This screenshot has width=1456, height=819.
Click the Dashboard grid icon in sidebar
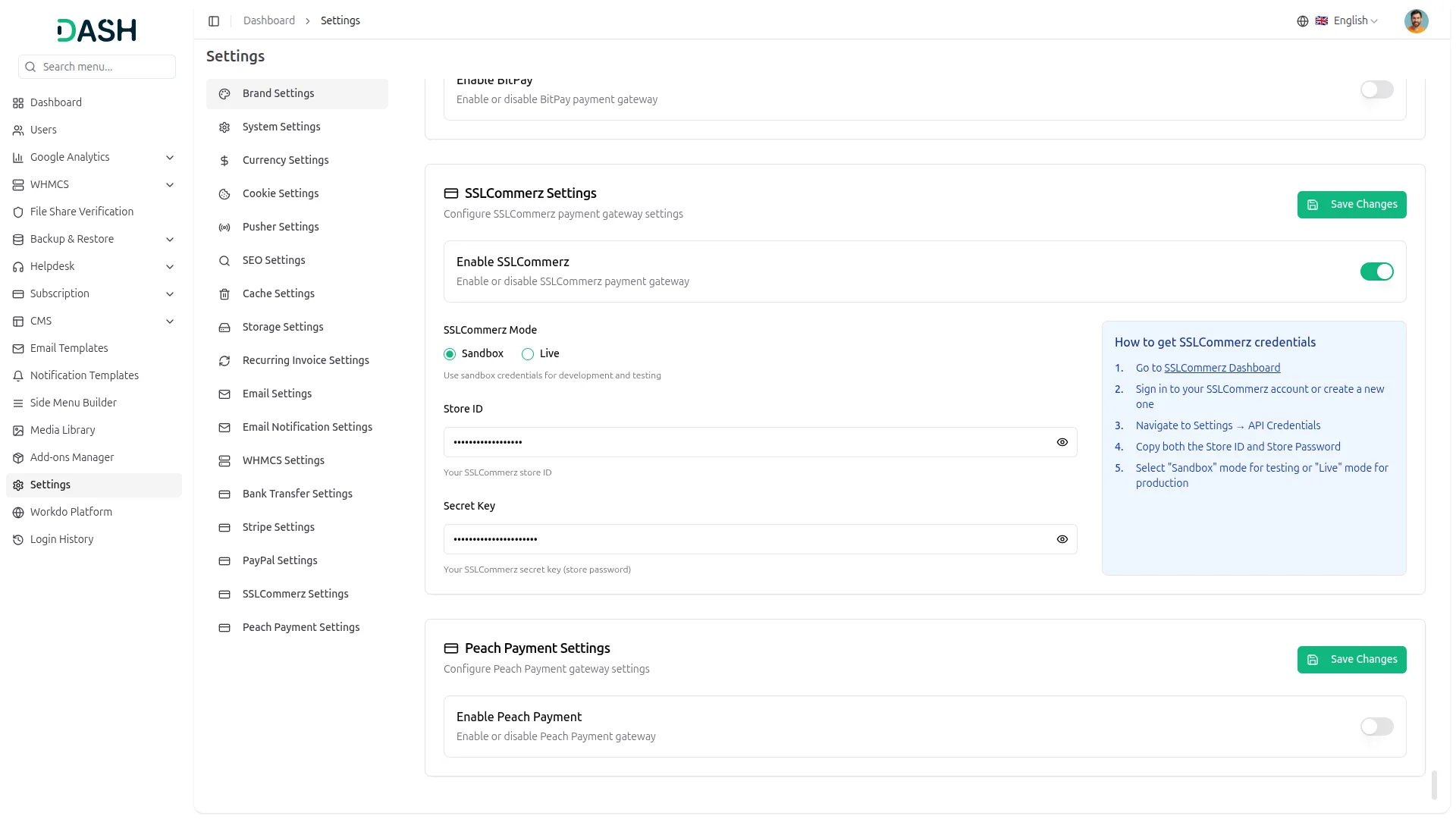(18, 103)
